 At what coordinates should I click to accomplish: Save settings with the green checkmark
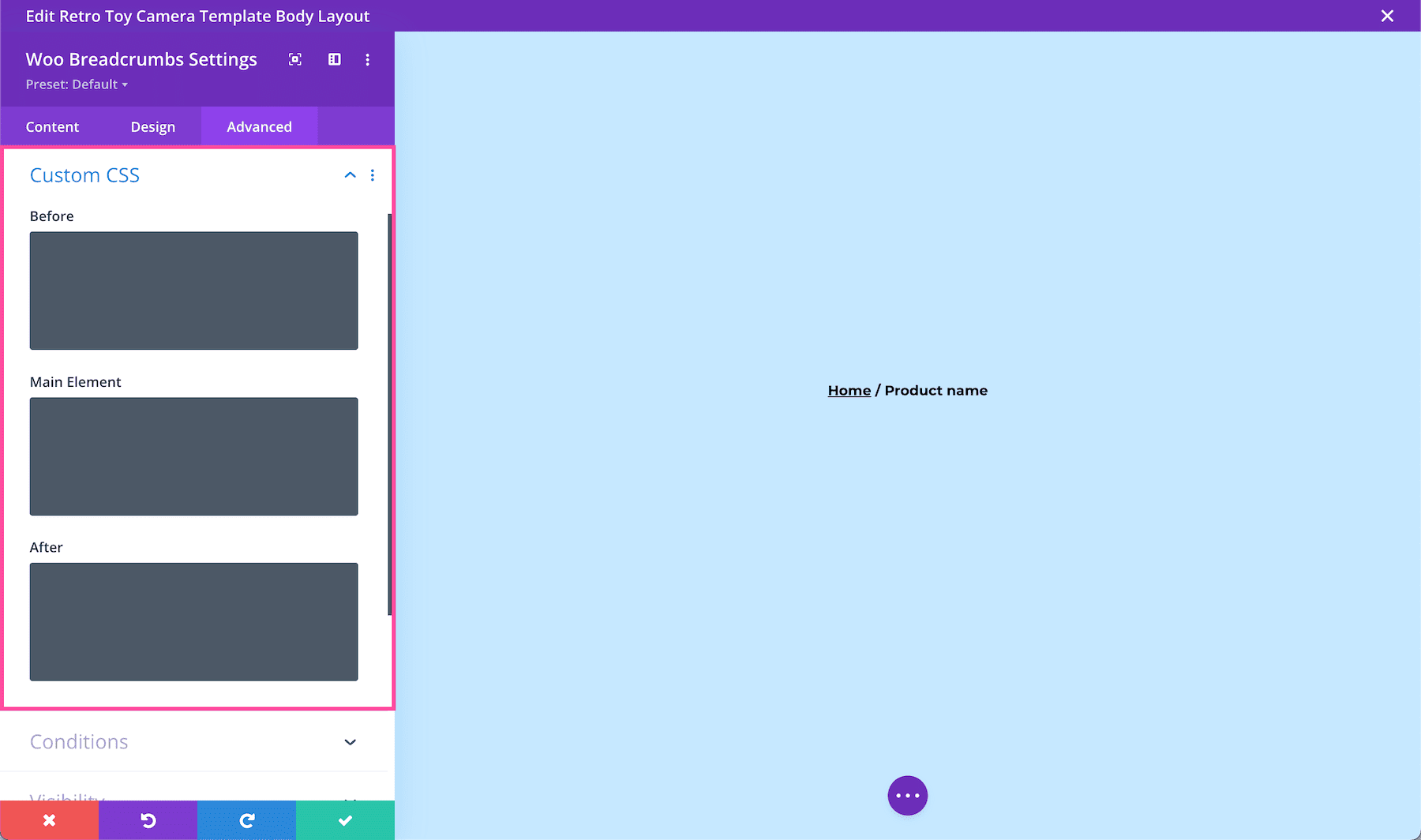point(345,819)
